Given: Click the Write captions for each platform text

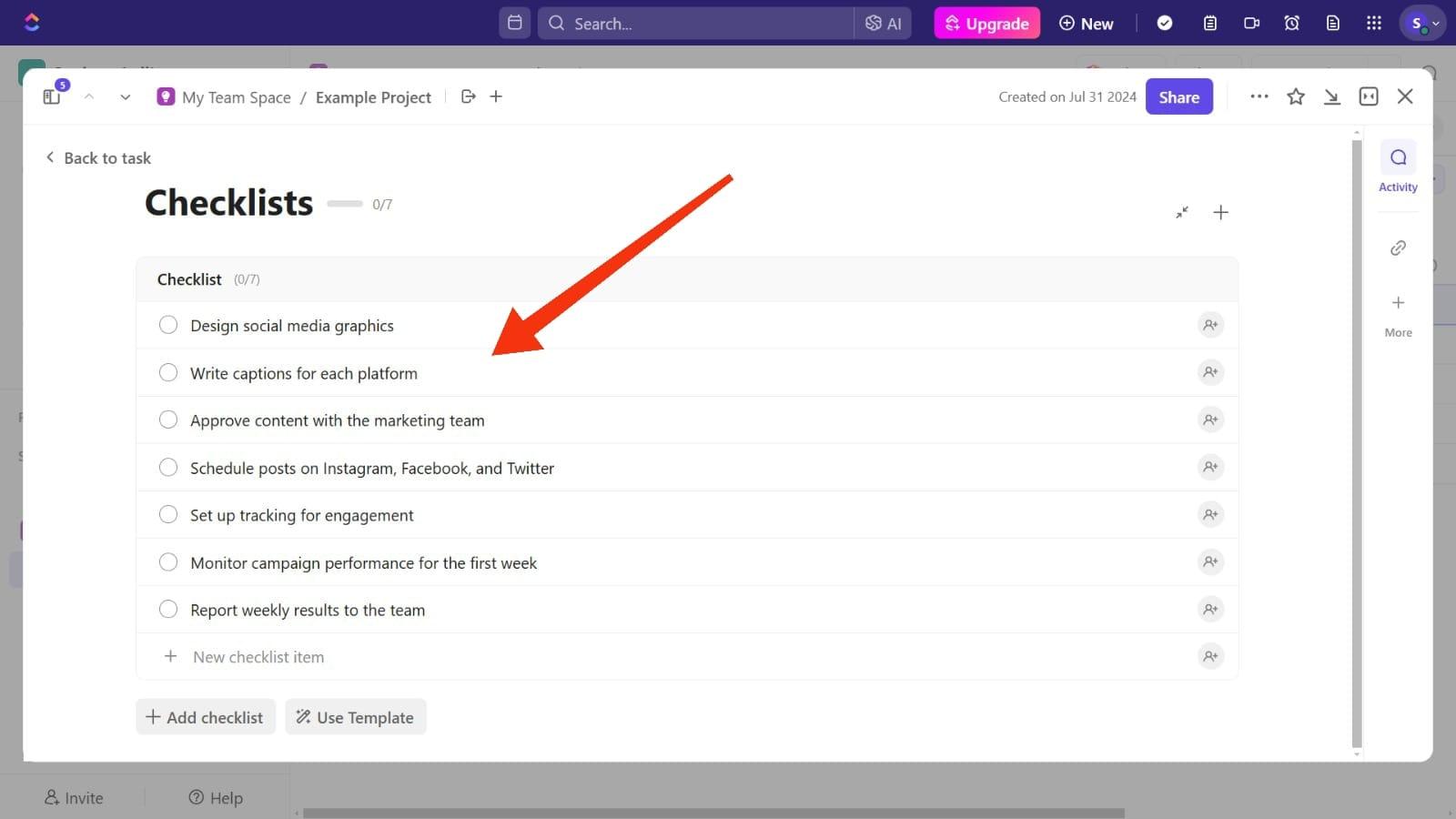Looking at the screenshot, I should [304, 373].
